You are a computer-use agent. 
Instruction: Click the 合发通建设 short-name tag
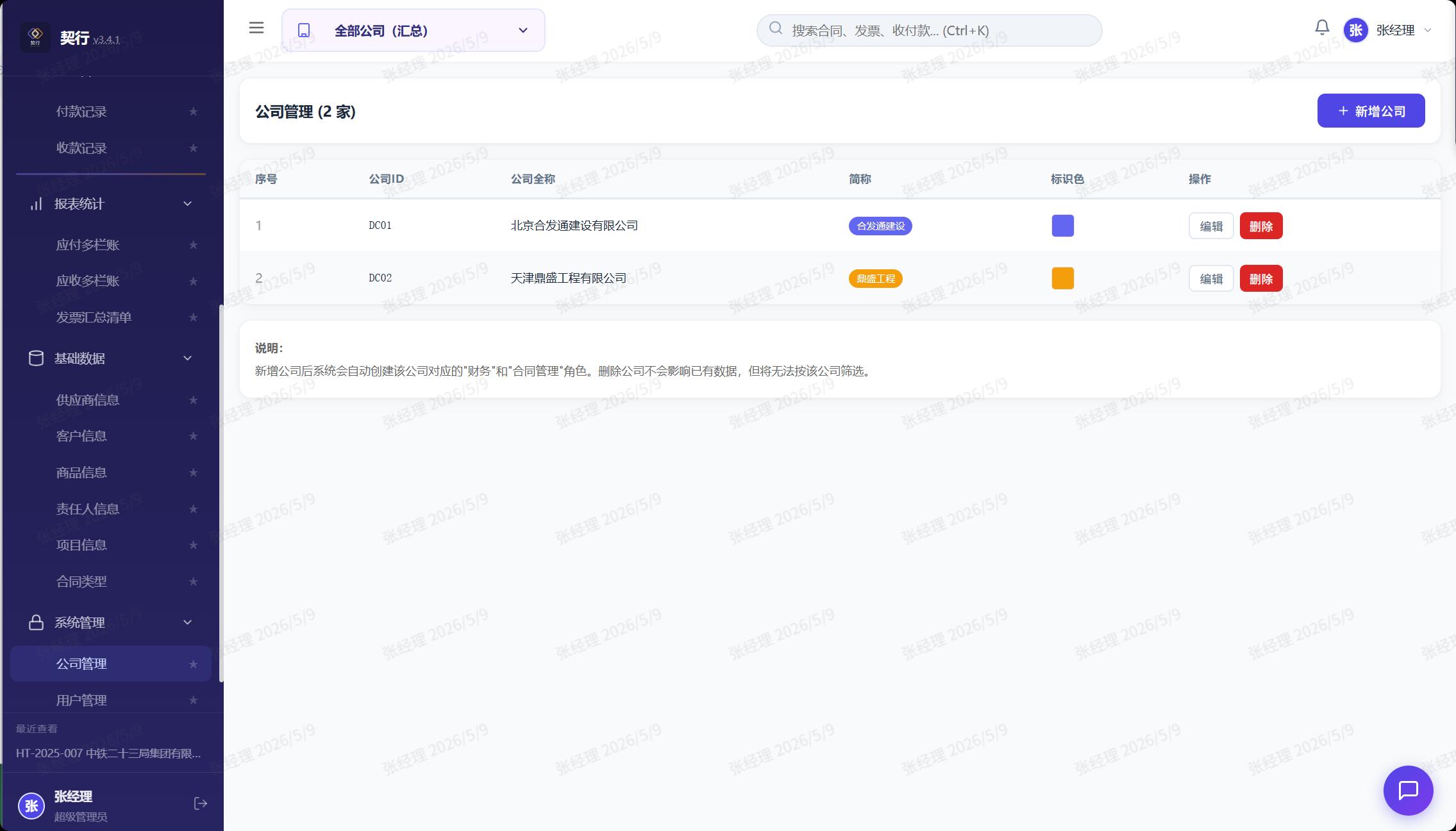(880, 226)
